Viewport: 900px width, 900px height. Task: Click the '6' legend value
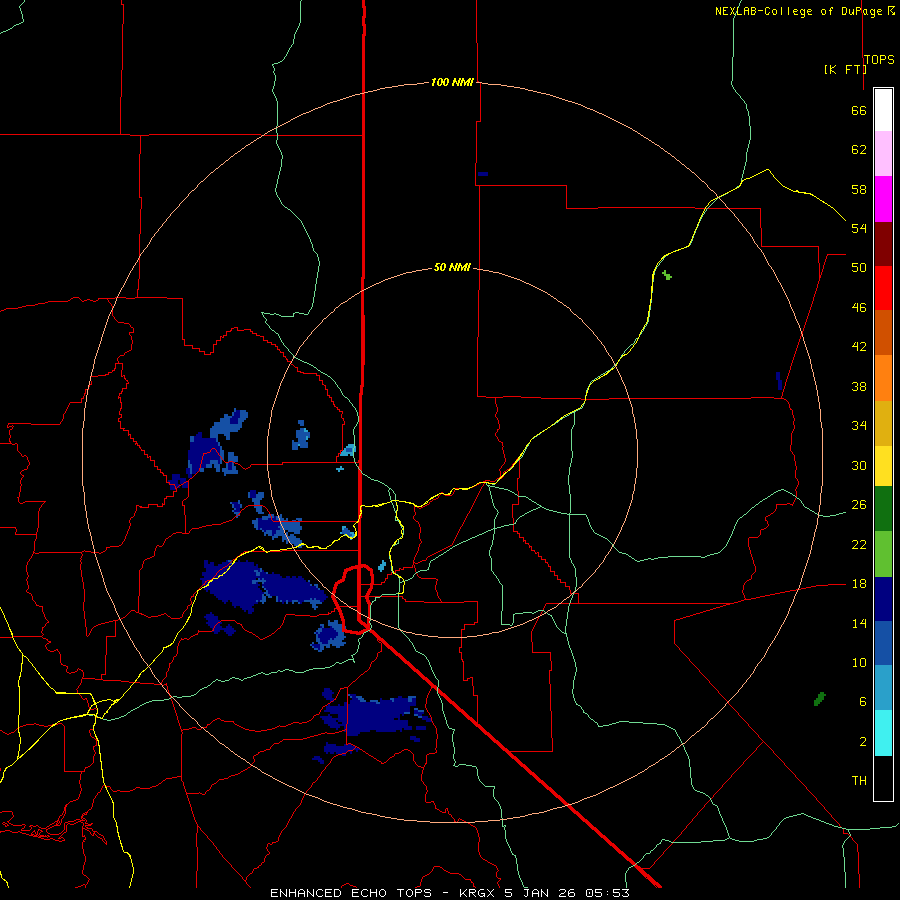pos(863,701)
